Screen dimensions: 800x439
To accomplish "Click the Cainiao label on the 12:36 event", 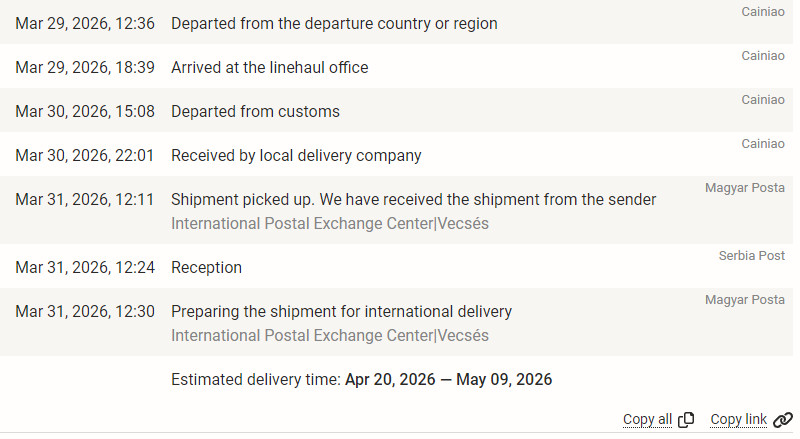I will [763, 12].
